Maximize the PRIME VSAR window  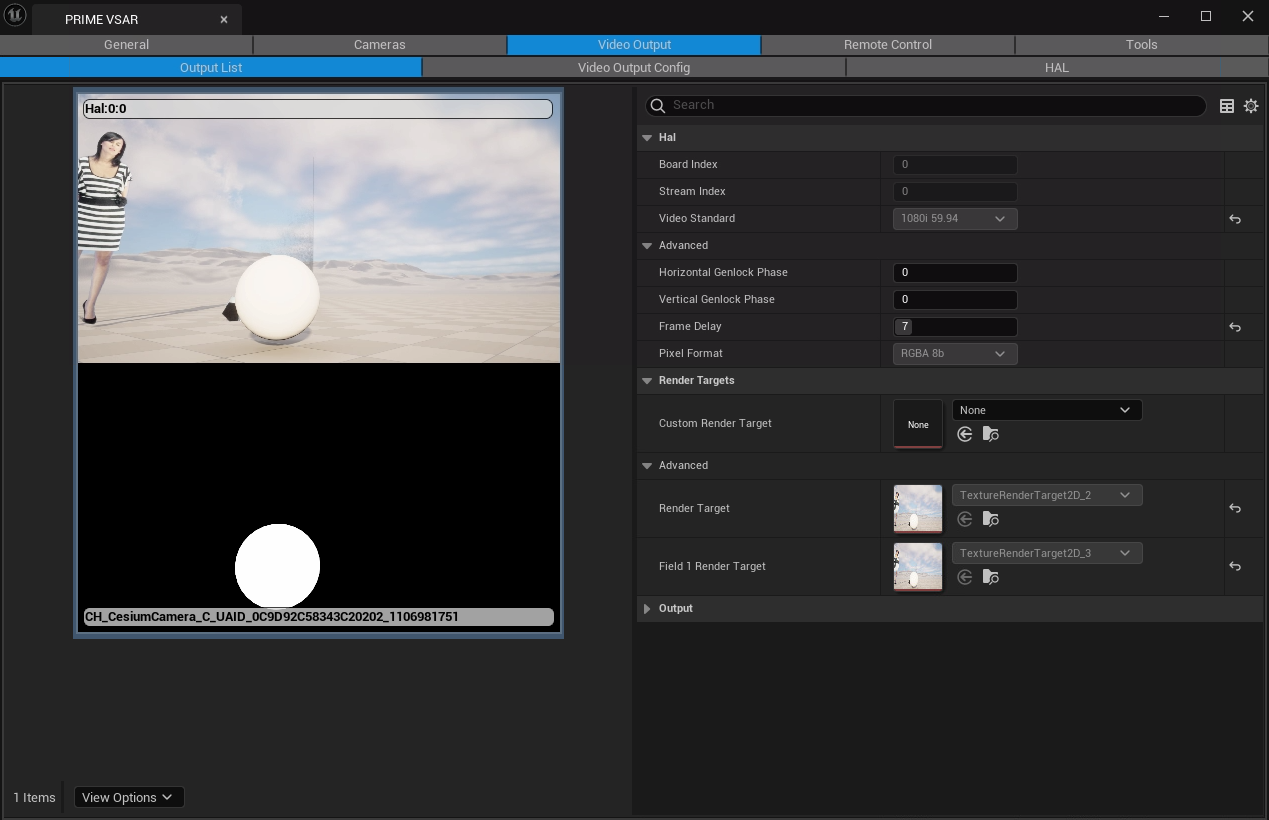[1206, 16]
